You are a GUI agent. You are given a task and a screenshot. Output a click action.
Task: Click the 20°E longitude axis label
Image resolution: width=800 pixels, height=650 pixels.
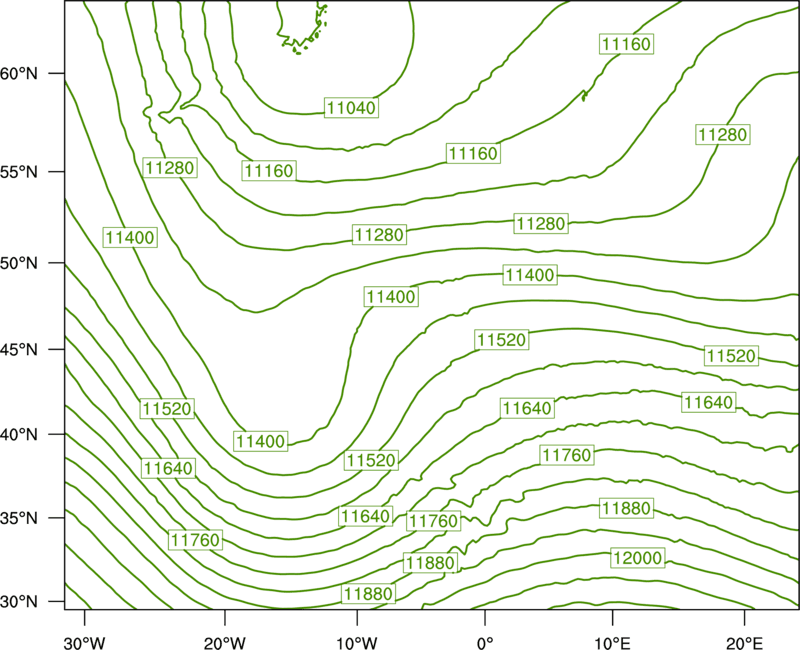[744, 642]
